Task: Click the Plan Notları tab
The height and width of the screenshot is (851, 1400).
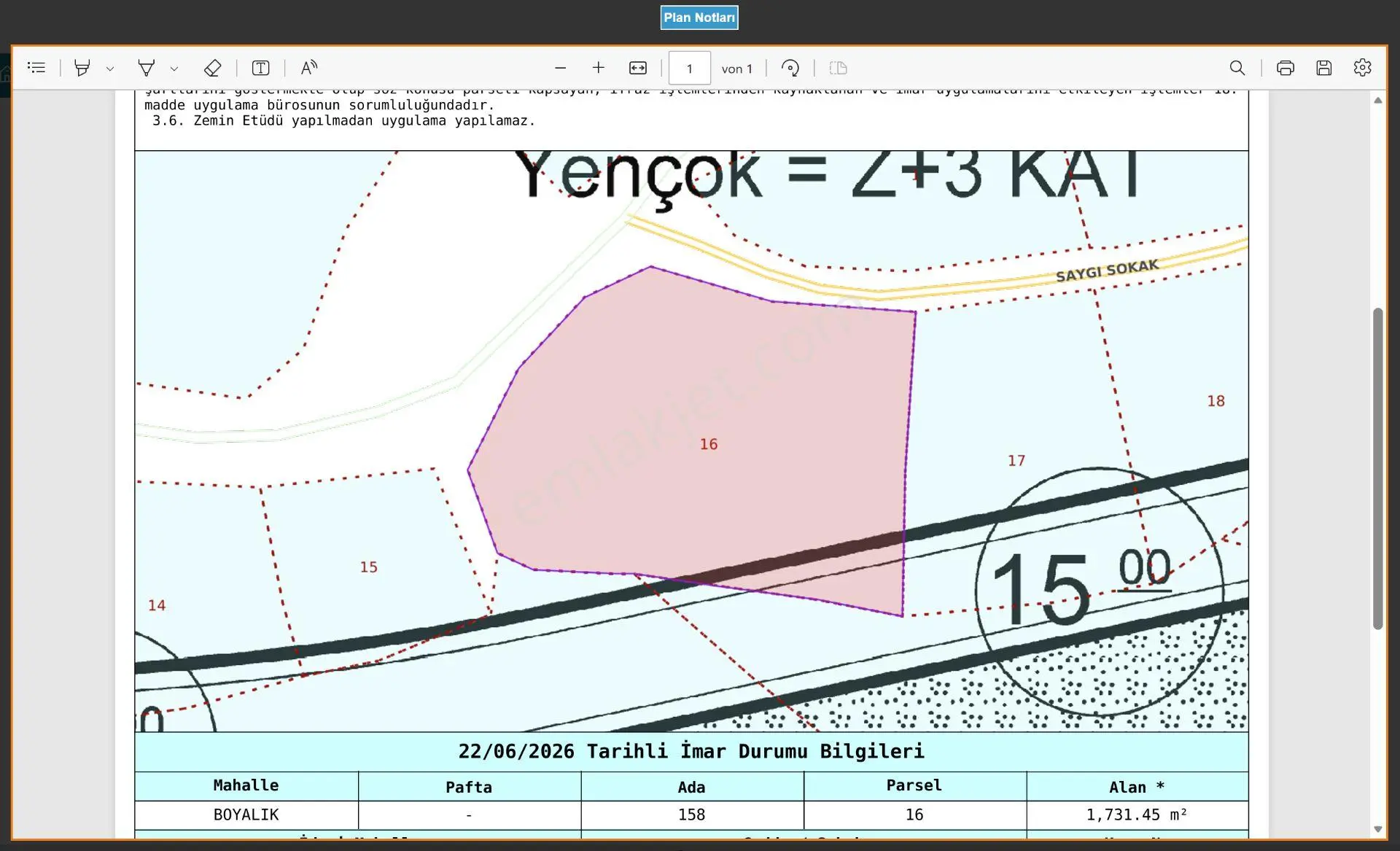Action: coord(699,18)
